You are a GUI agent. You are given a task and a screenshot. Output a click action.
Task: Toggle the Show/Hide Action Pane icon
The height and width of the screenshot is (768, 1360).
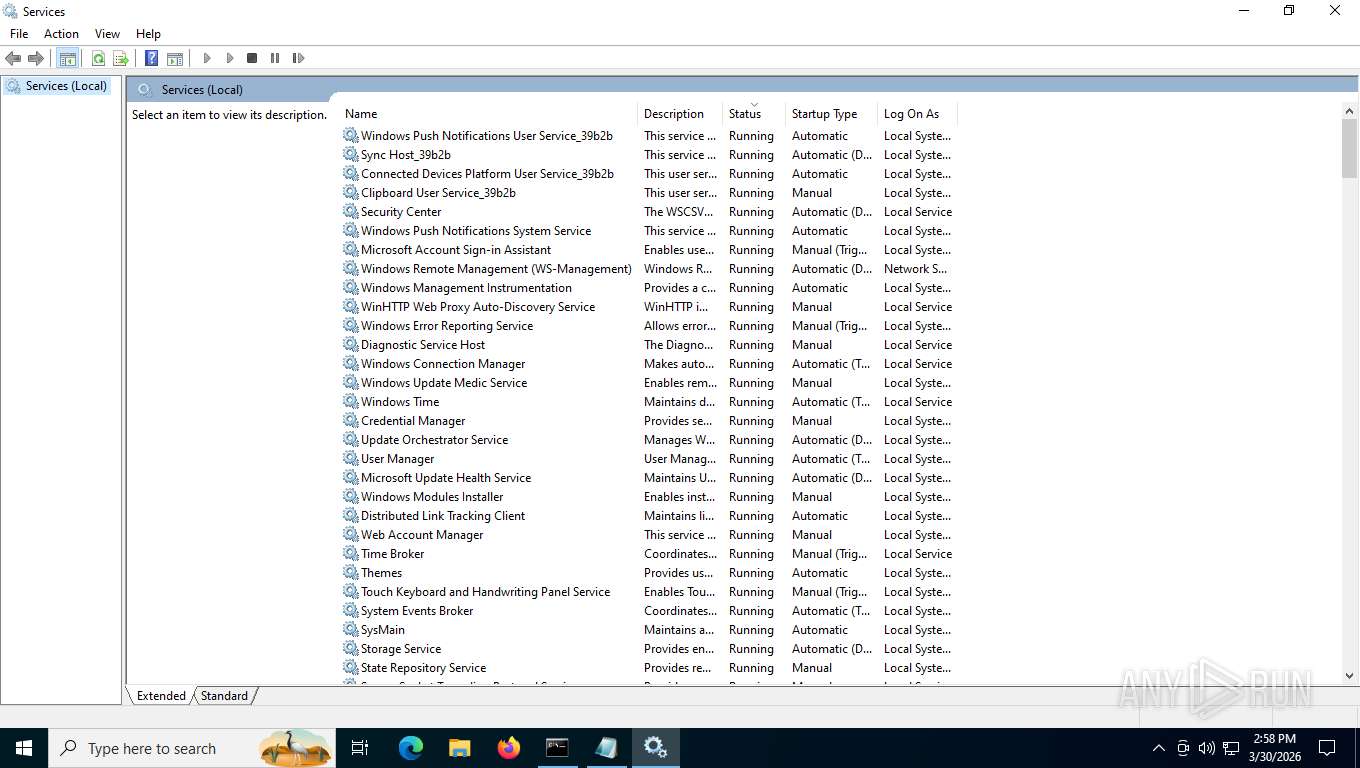[175, 58]
